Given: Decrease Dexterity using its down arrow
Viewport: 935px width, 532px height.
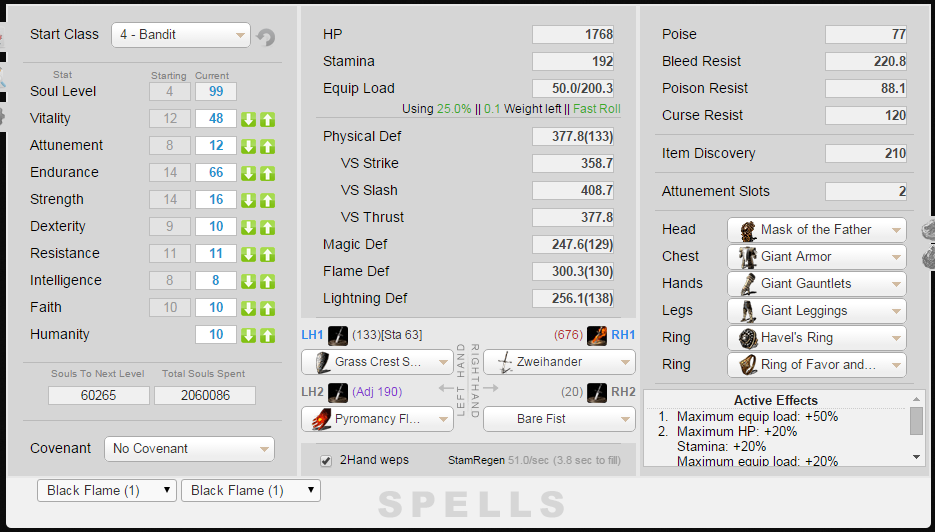Looking at the screenshot, I should (248, 227).
